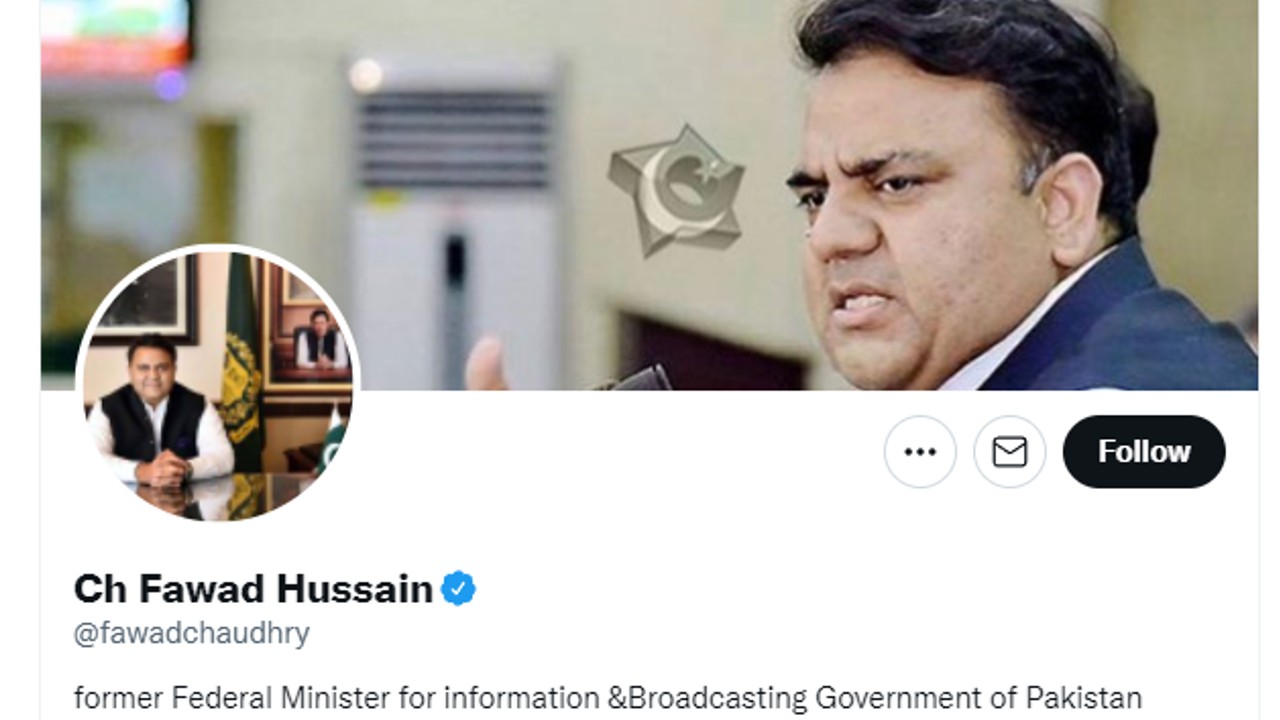Click the raised hand in the banner
The image size is (1280, 720).
[487, 364]
